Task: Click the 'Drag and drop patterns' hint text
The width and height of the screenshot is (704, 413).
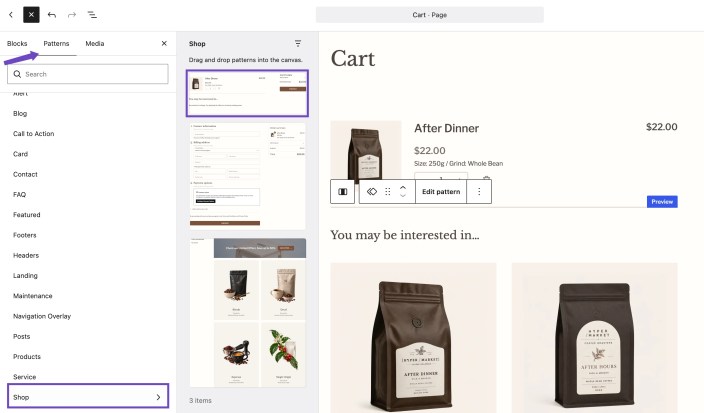Action: [246, 60]
